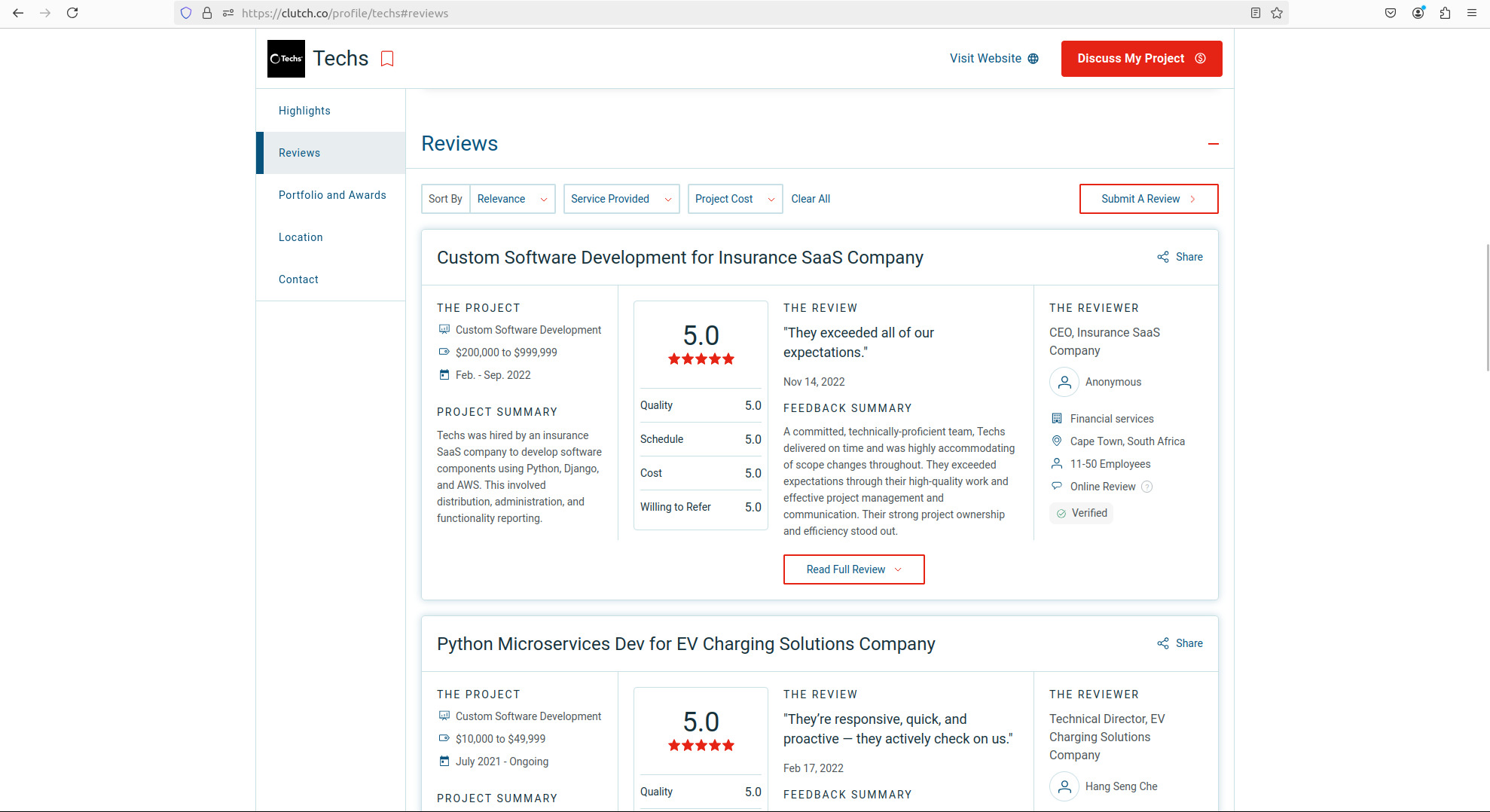Image resolution: width=1490 pixels, height=812 pixels.
Task: Click Submit A Review button
Action: point(1148,199)
